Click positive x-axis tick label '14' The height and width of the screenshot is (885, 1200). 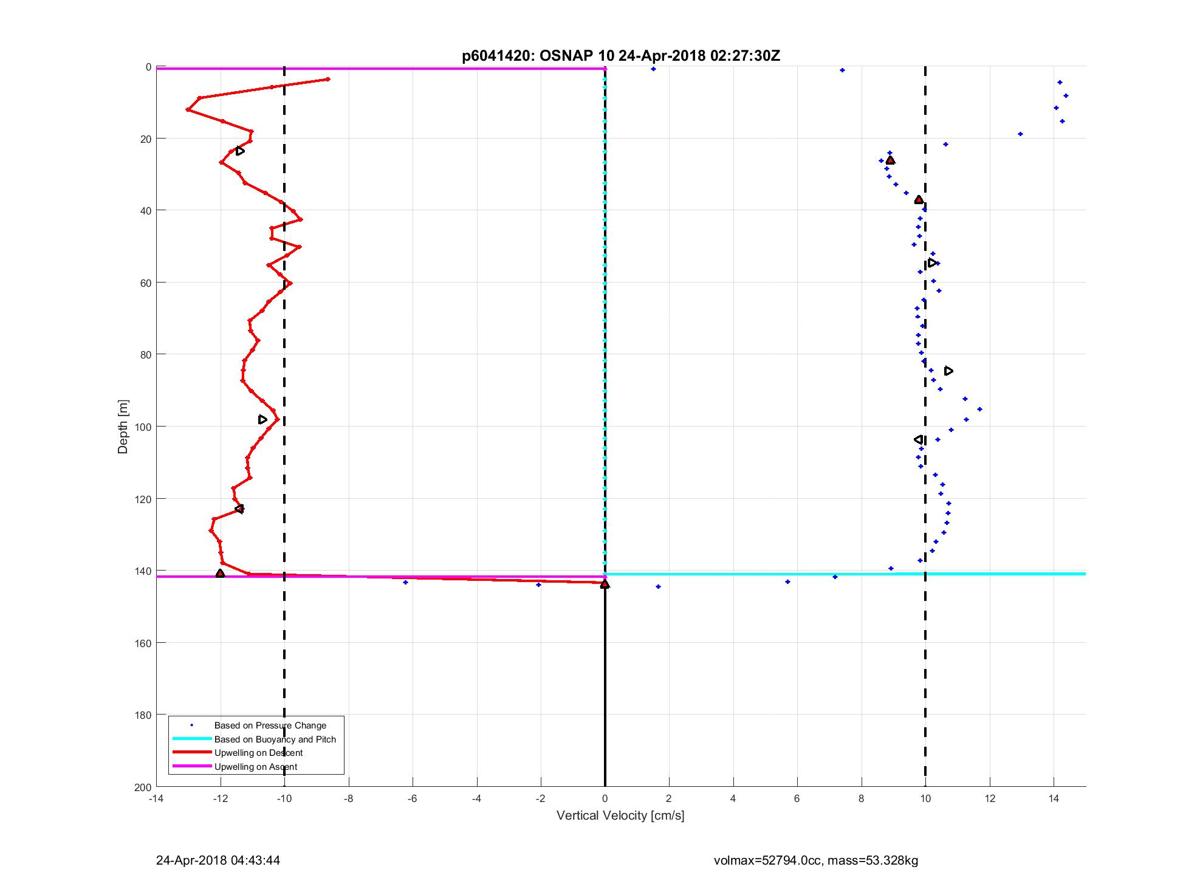pyautogui.click(x=1053, y=798)
